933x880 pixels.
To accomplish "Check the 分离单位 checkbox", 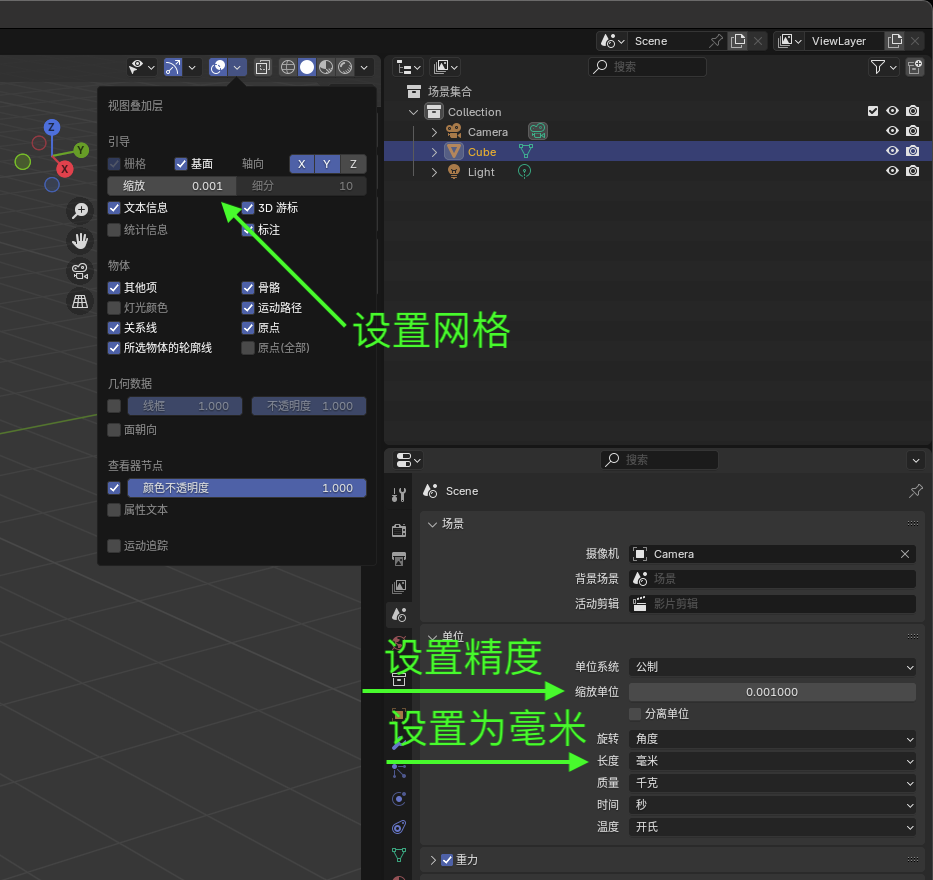I will (635, 713).
